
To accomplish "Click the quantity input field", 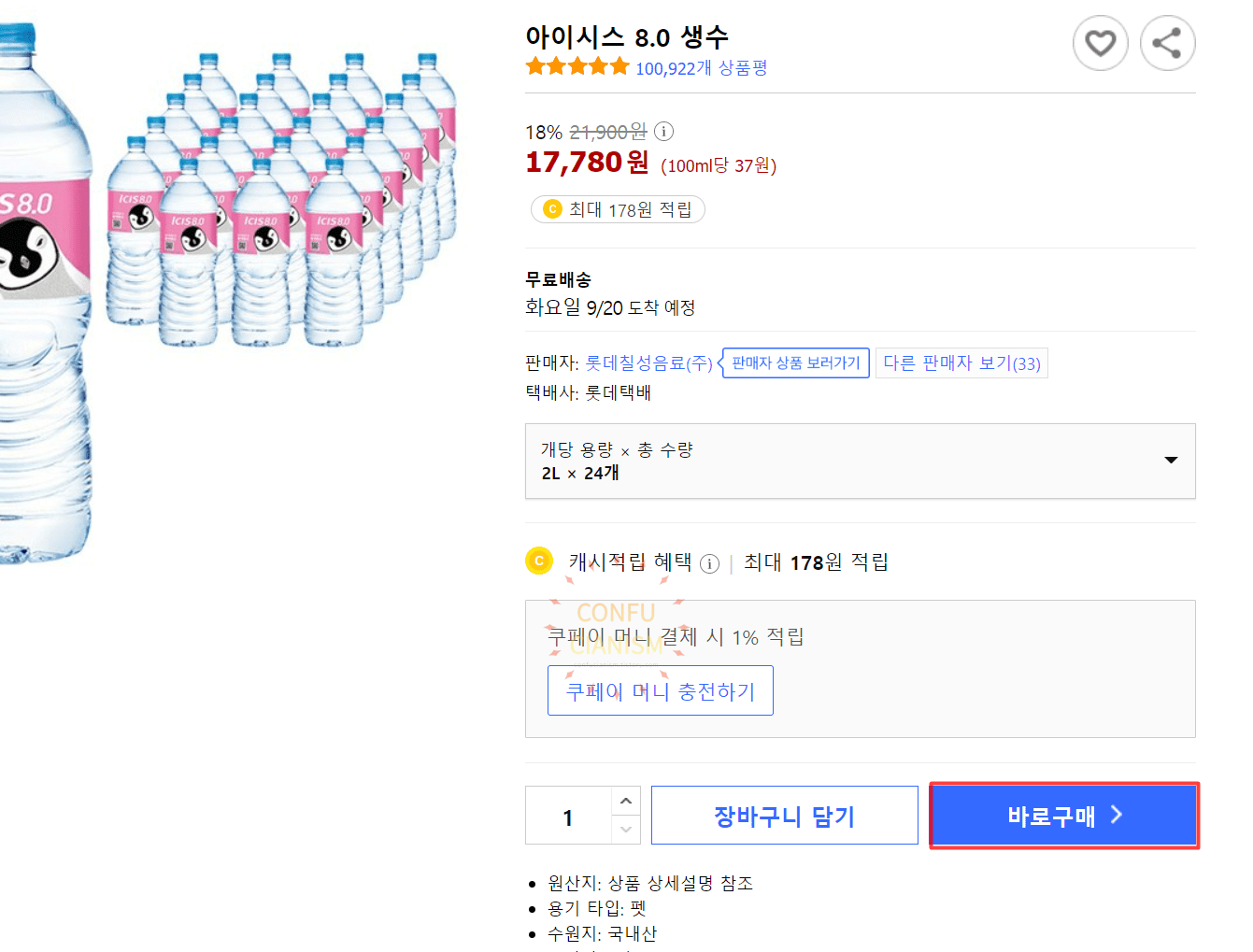I will [568, 817].
